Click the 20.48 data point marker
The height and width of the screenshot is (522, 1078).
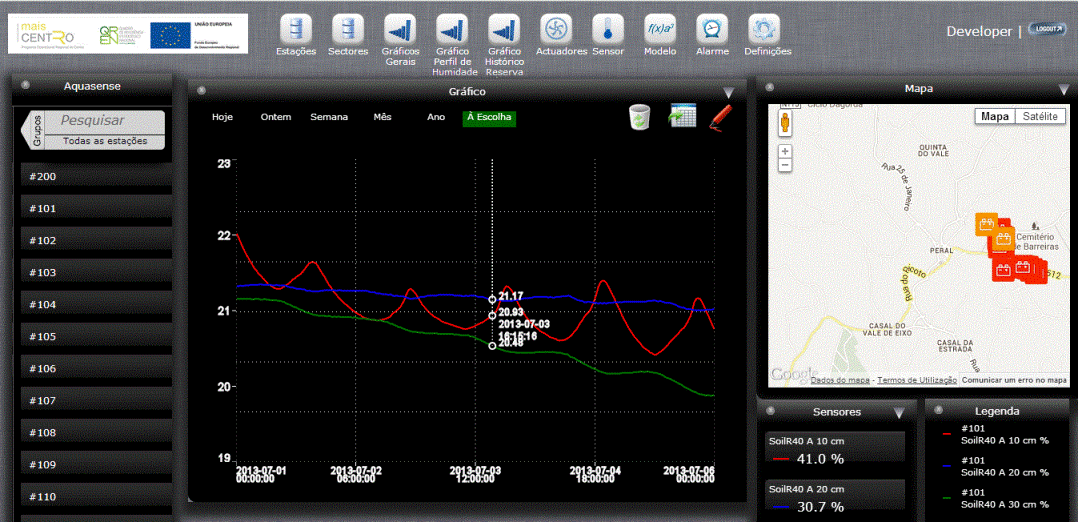492,346
